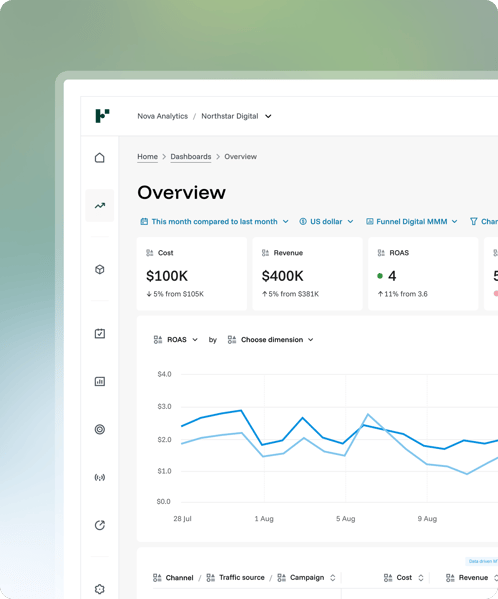
Task: Open the trending analytics sidebar icon
Action: [100, 206]
